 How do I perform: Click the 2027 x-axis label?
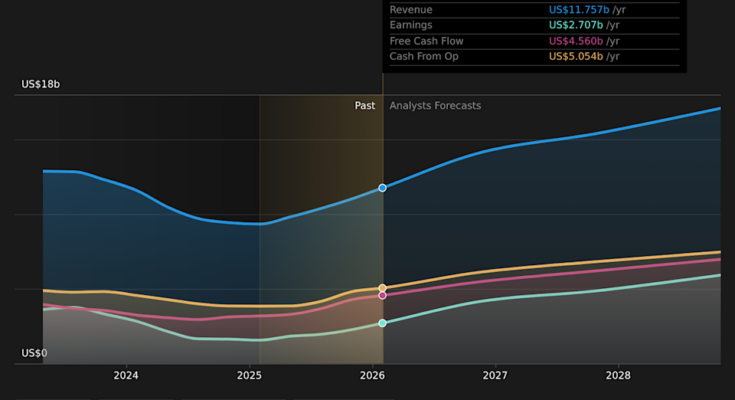point(495,376)
